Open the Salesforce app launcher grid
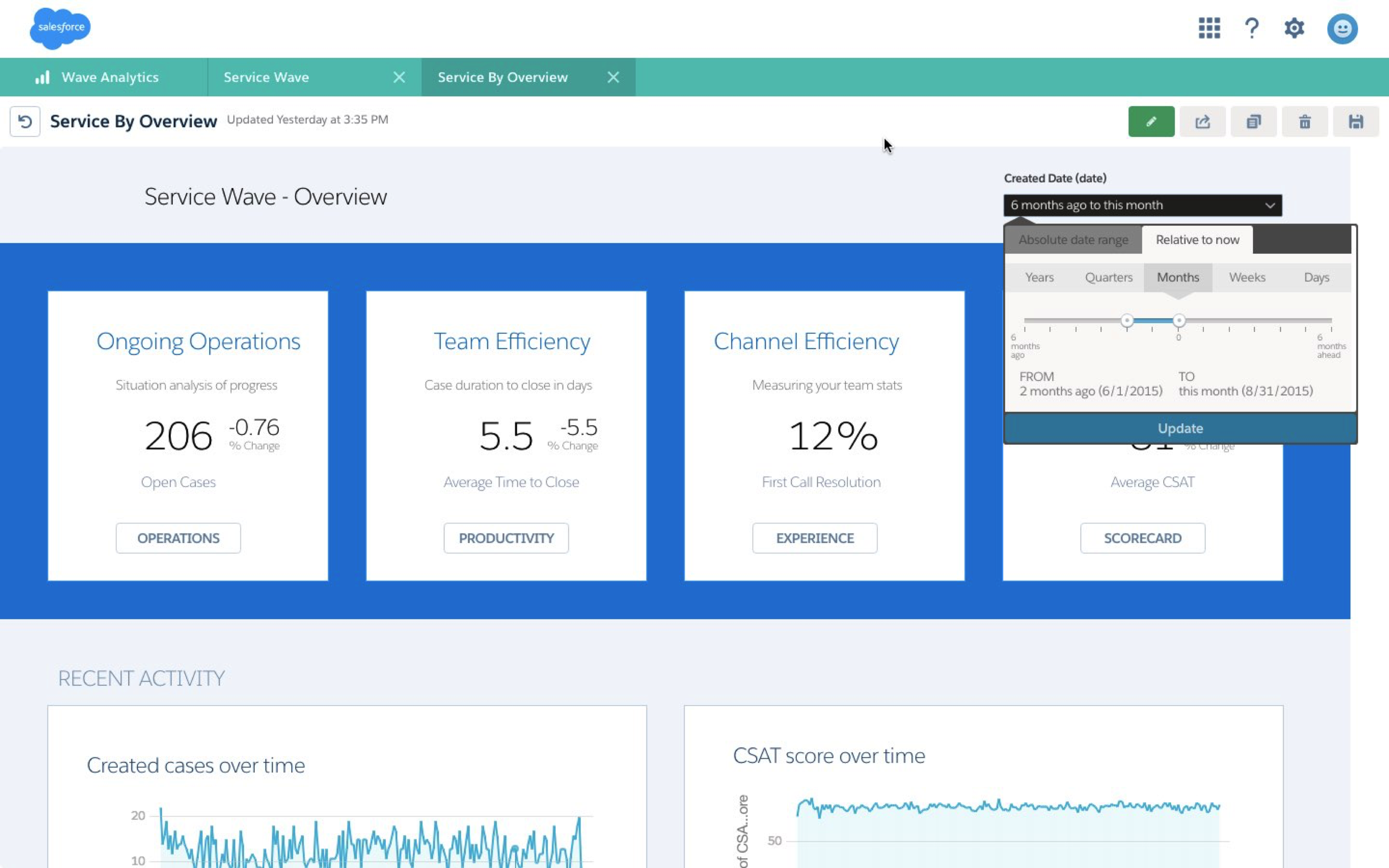The image size is (1389, 868). pyautogui.click(x=1209, y=28)
